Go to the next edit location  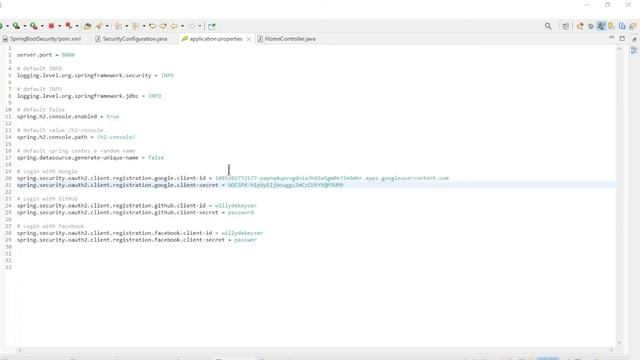click(x=163, y=26)
